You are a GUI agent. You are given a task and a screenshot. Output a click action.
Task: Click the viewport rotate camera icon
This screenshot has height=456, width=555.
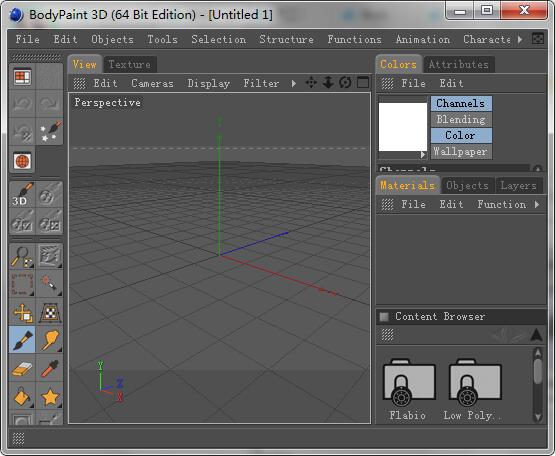tap(345, 83)
